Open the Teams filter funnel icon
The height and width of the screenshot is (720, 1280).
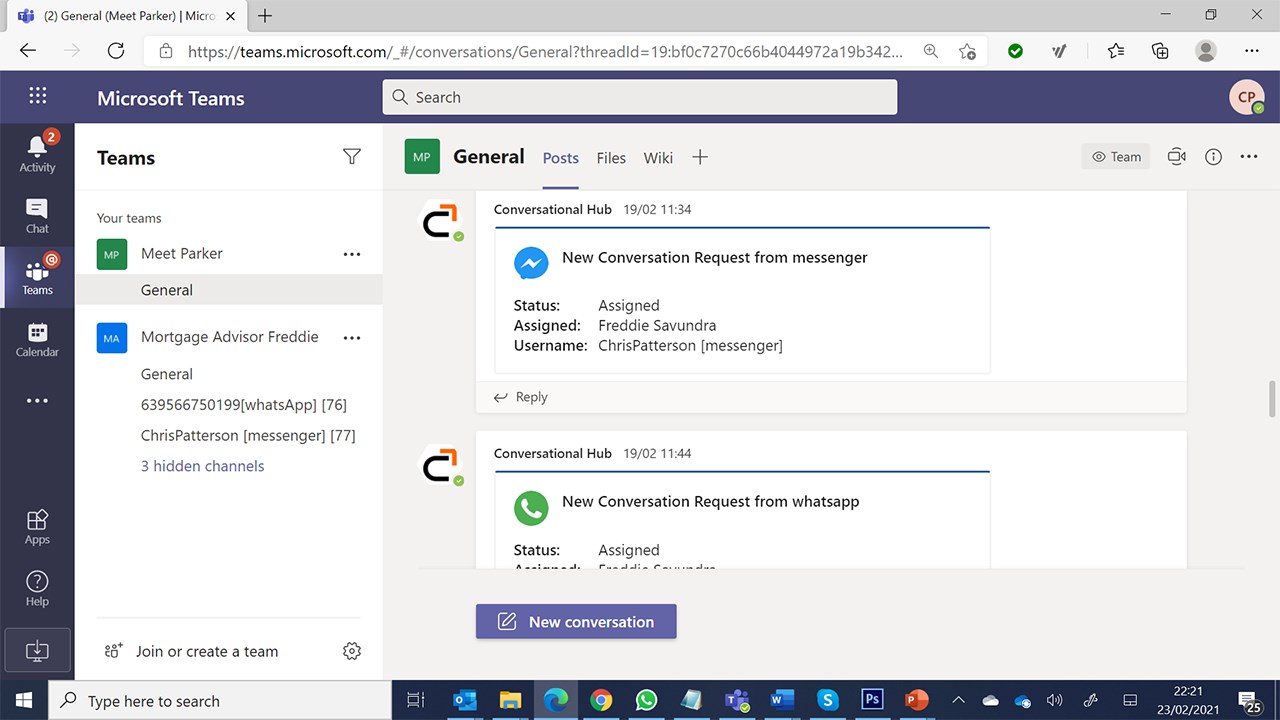tap(352, 156)
